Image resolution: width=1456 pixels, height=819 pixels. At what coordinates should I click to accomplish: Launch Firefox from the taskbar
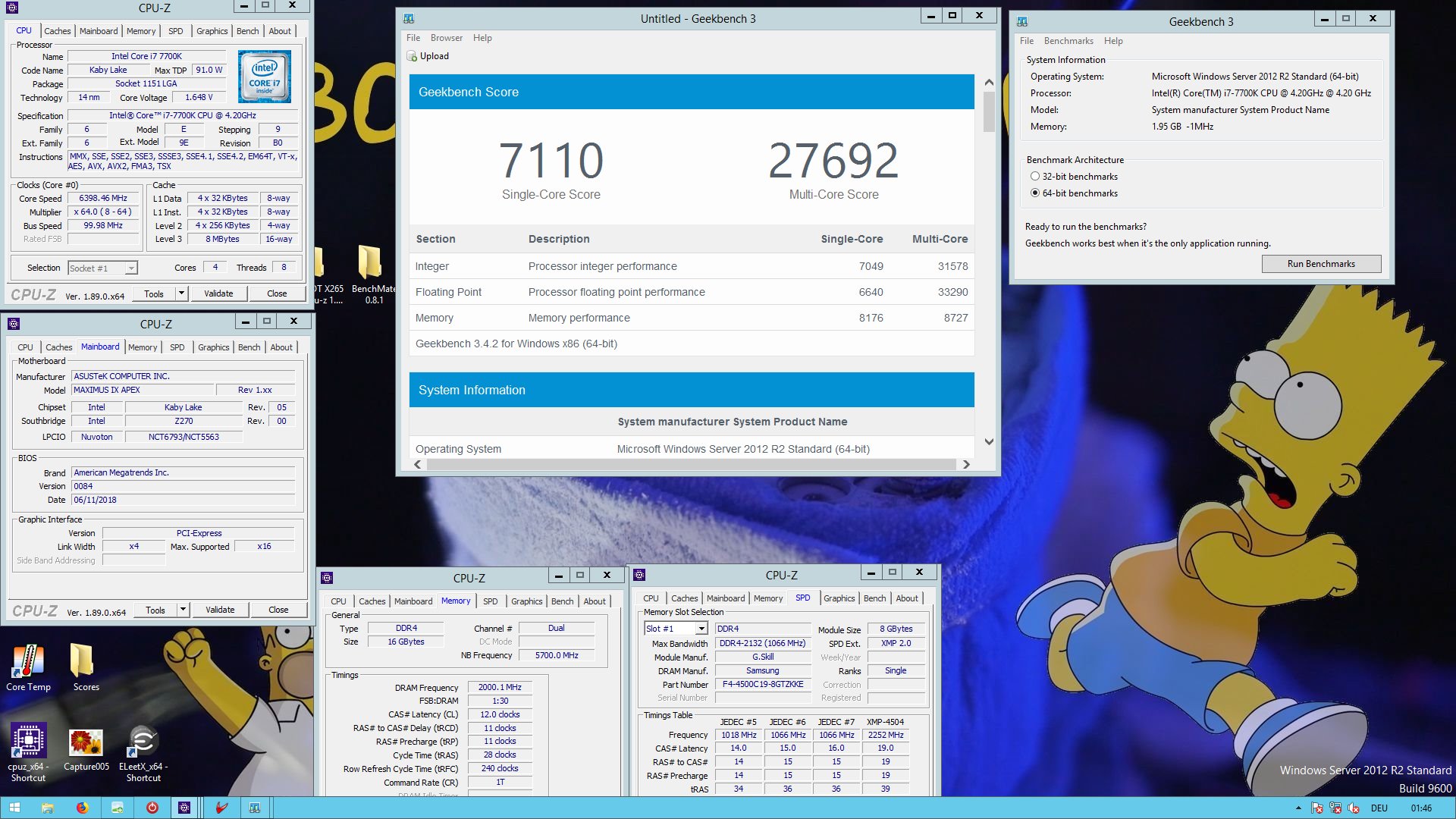tap(82, 808)
